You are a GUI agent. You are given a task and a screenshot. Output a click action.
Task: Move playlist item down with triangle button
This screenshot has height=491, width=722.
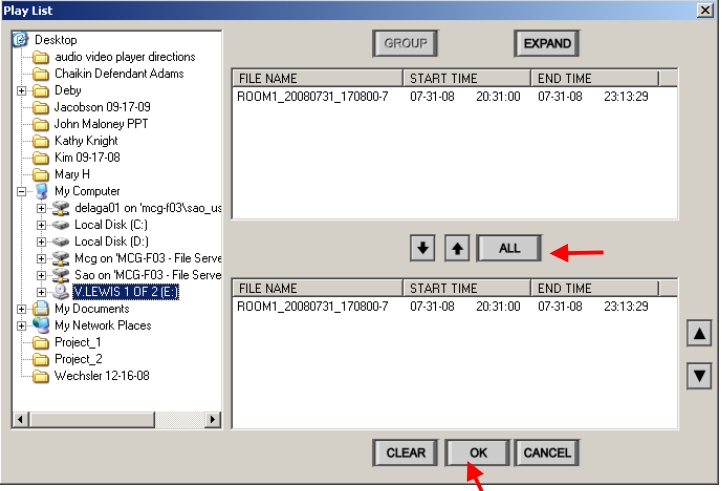click(x=699, y=376)
